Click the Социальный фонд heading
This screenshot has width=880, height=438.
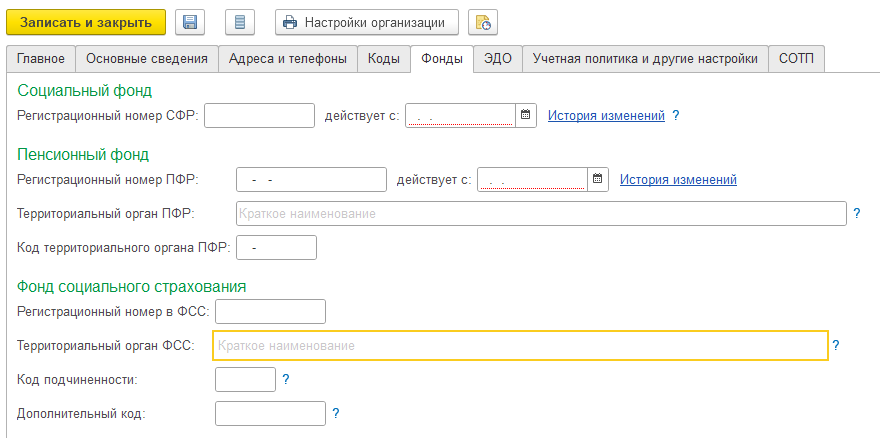[x=85, y=90]
